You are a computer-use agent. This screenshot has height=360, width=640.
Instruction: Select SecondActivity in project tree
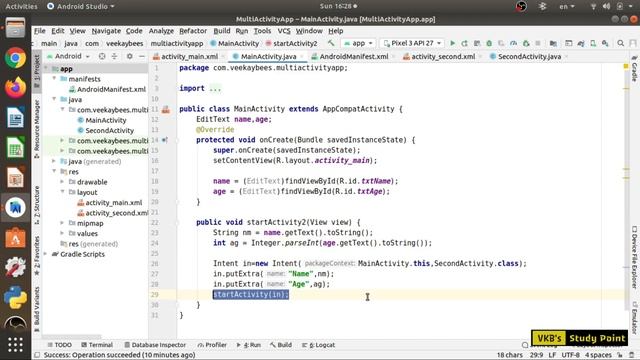[109, 130]
